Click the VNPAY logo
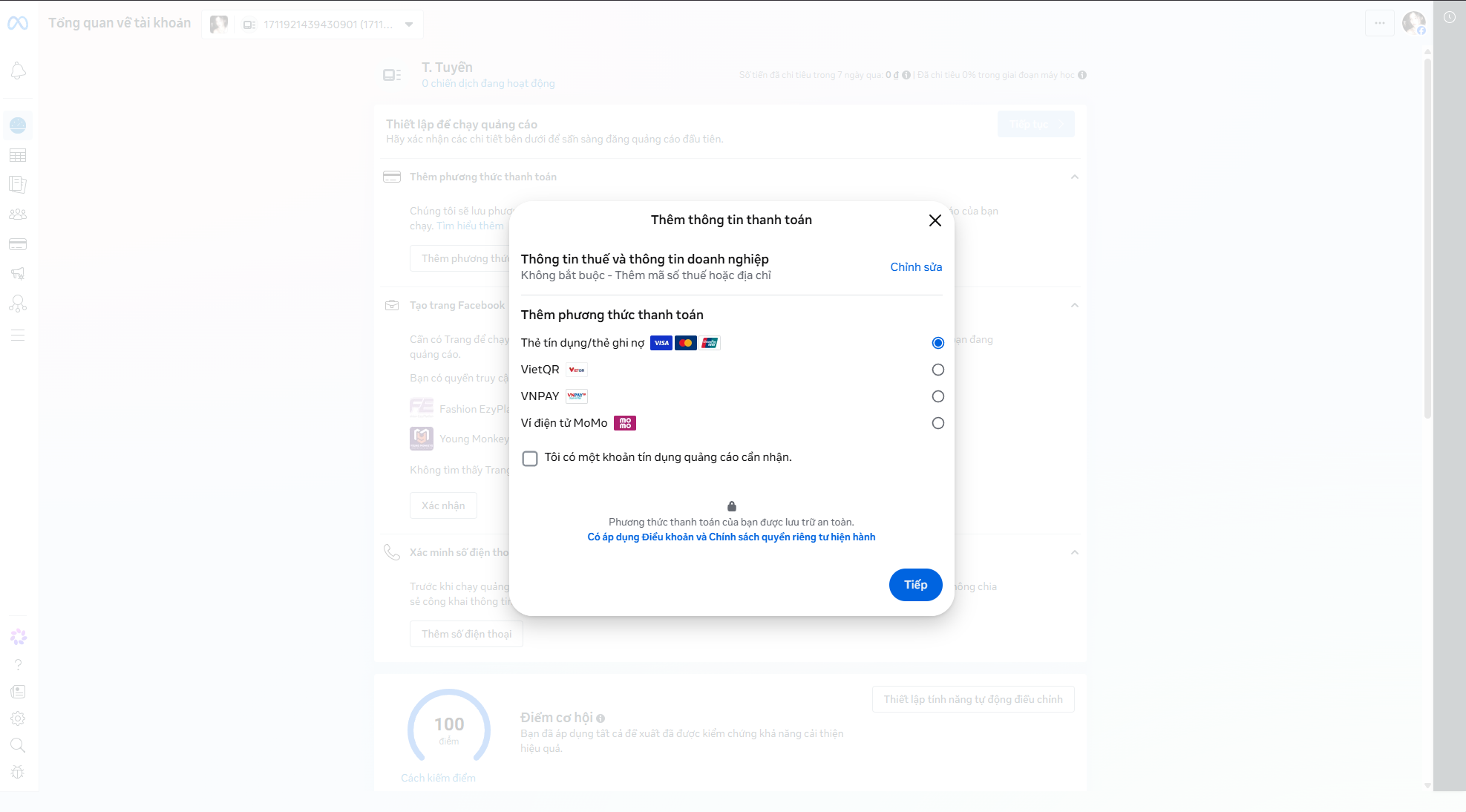 click(577, 396)
